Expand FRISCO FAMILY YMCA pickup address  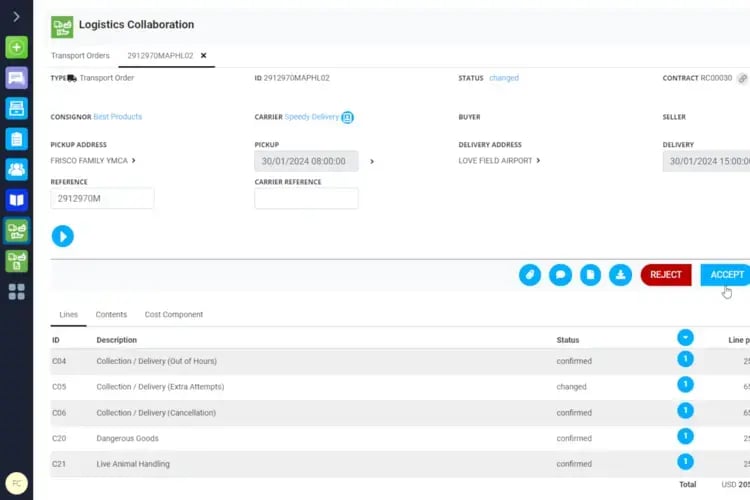coord(133,161)
